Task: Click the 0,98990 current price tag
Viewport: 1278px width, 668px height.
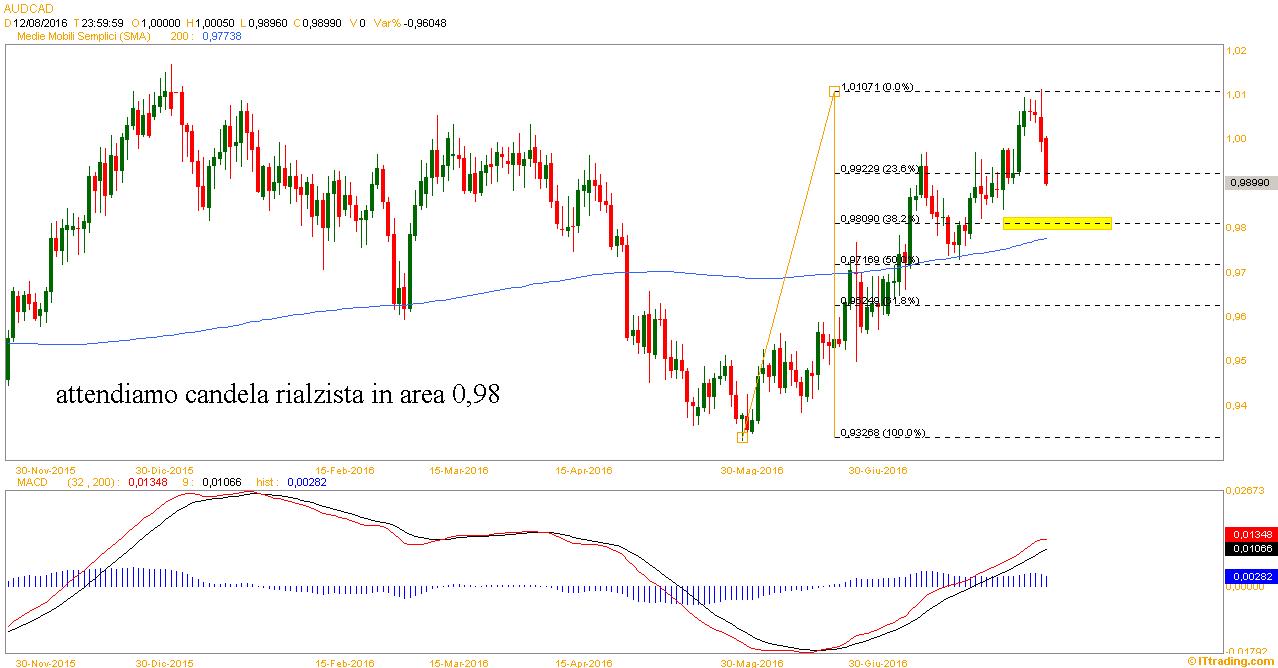Action: (1251, 182)
